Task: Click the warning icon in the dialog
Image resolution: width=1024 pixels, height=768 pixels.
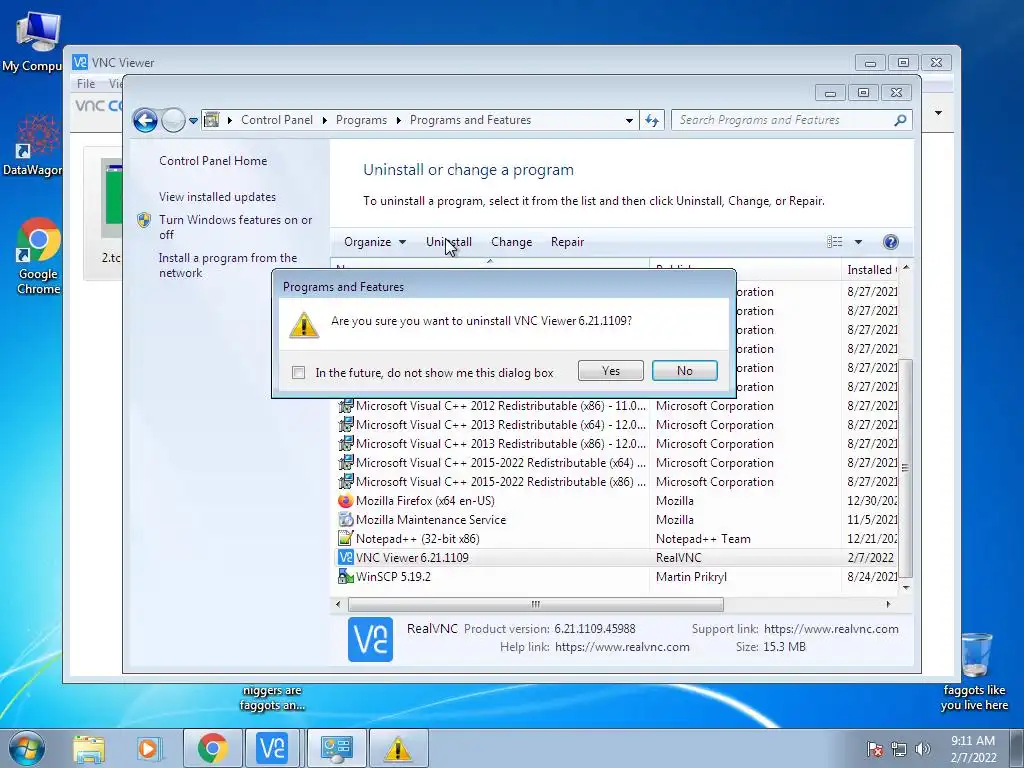Action: (304, 325)
